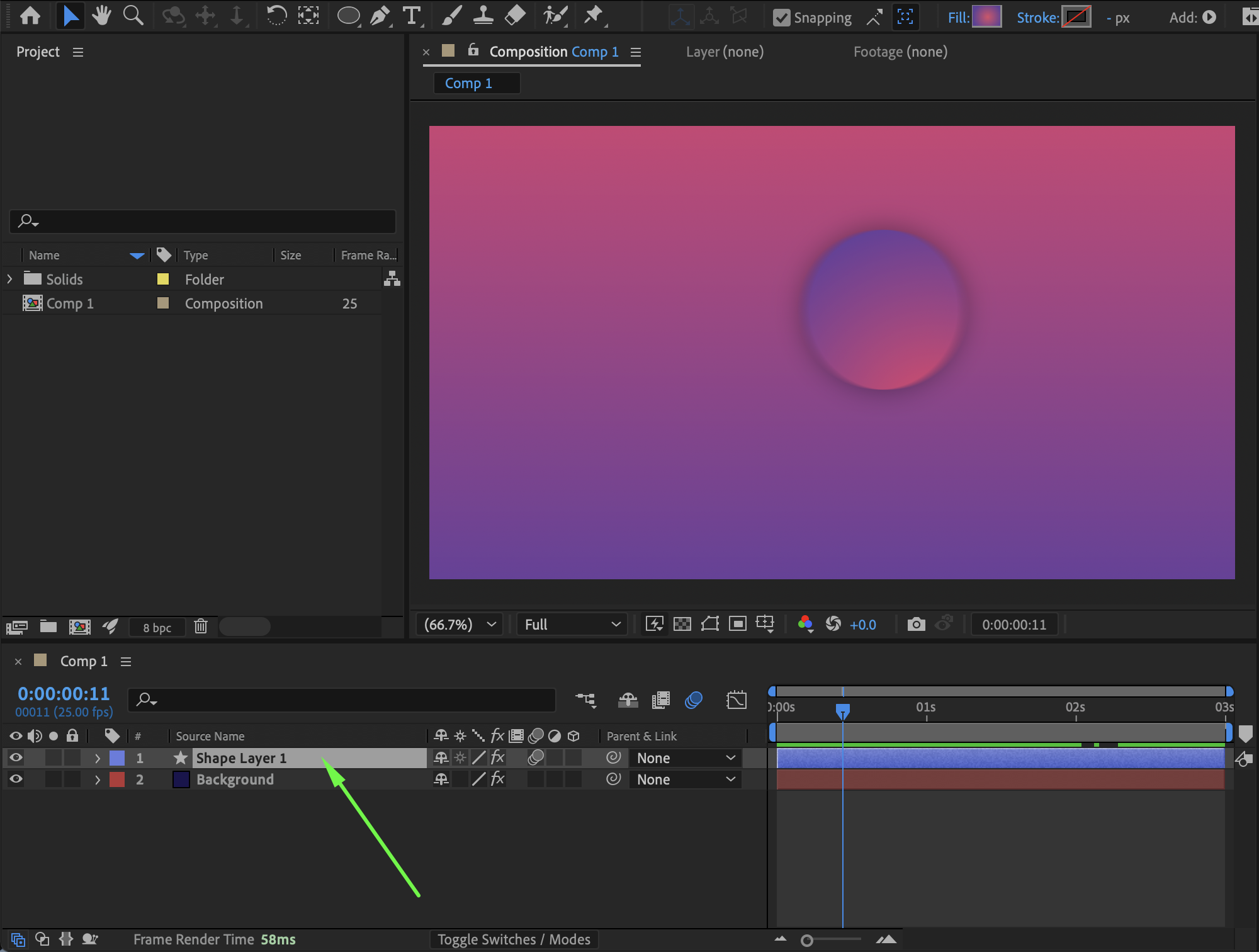Hide the Background layer eye toggle

coord(16,779)
